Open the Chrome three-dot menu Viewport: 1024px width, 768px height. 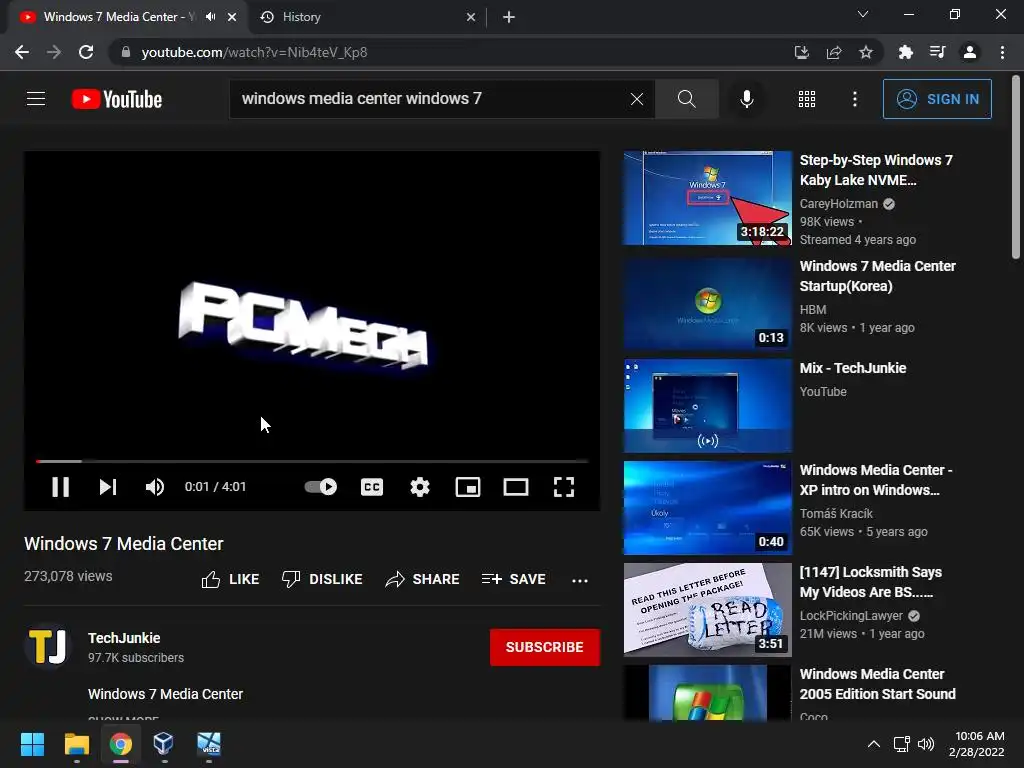(x=1002, y=52)
